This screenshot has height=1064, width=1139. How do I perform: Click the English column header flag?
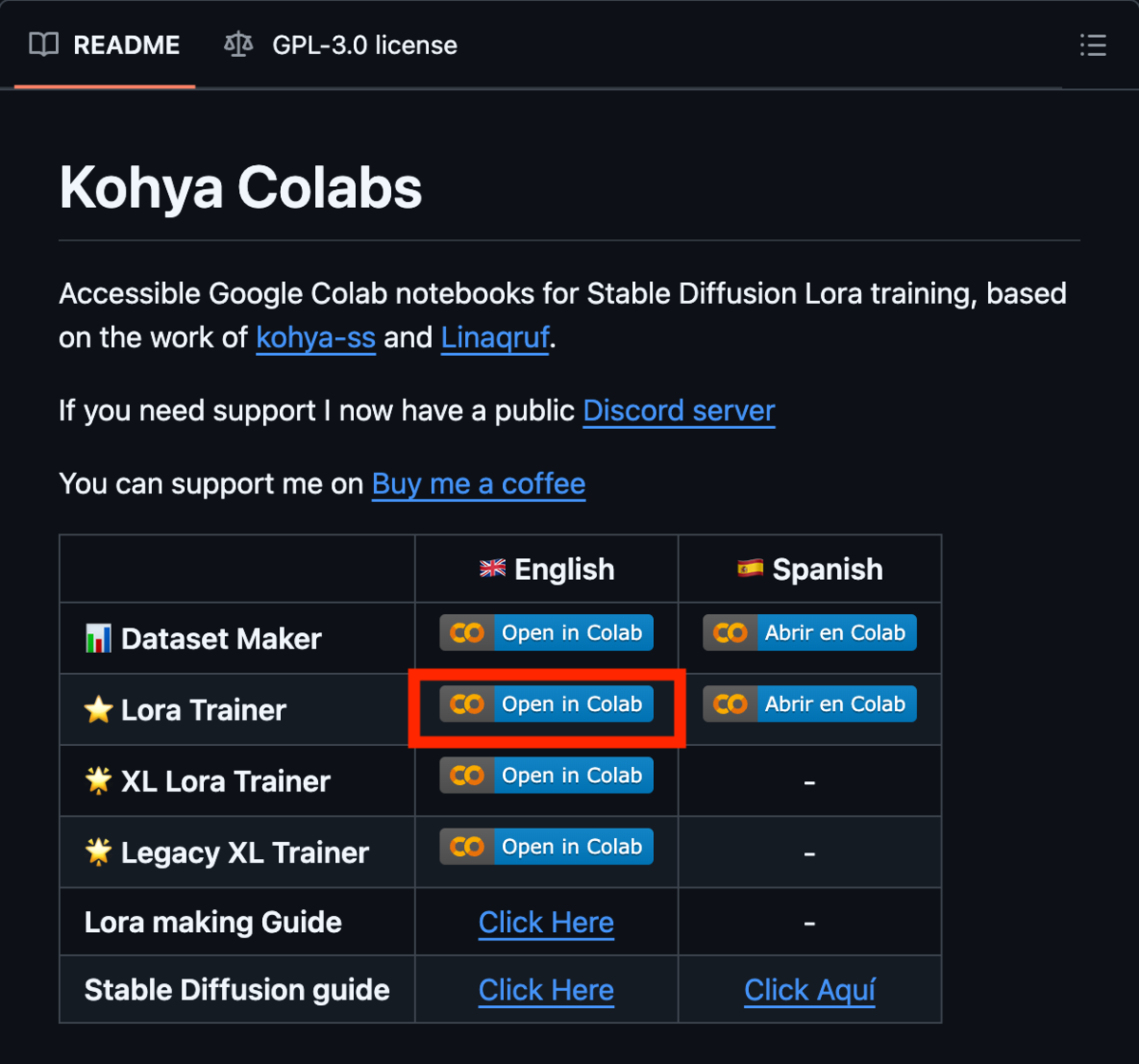[x=493, y=569]
